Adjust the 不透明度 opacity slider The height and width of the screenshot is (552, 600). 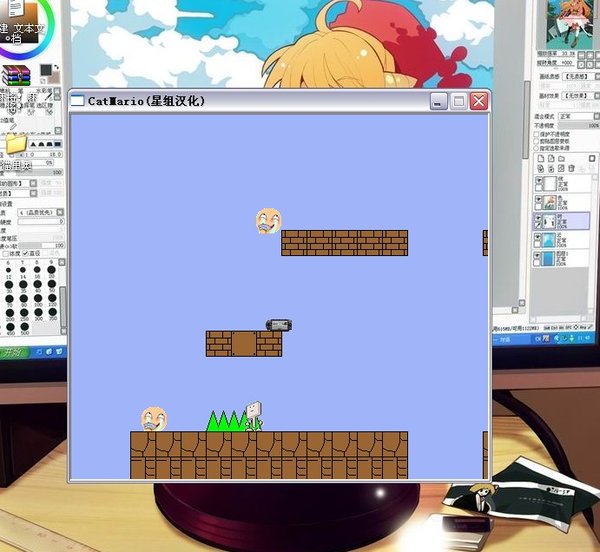(x=579, y=125)
